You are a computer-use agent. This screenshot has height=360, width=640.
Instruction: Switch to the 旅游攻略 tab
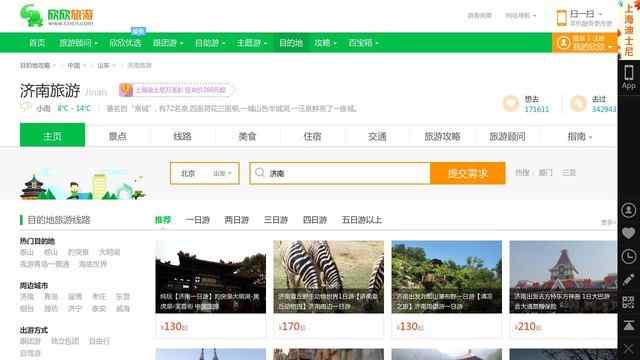pos(442,136)
